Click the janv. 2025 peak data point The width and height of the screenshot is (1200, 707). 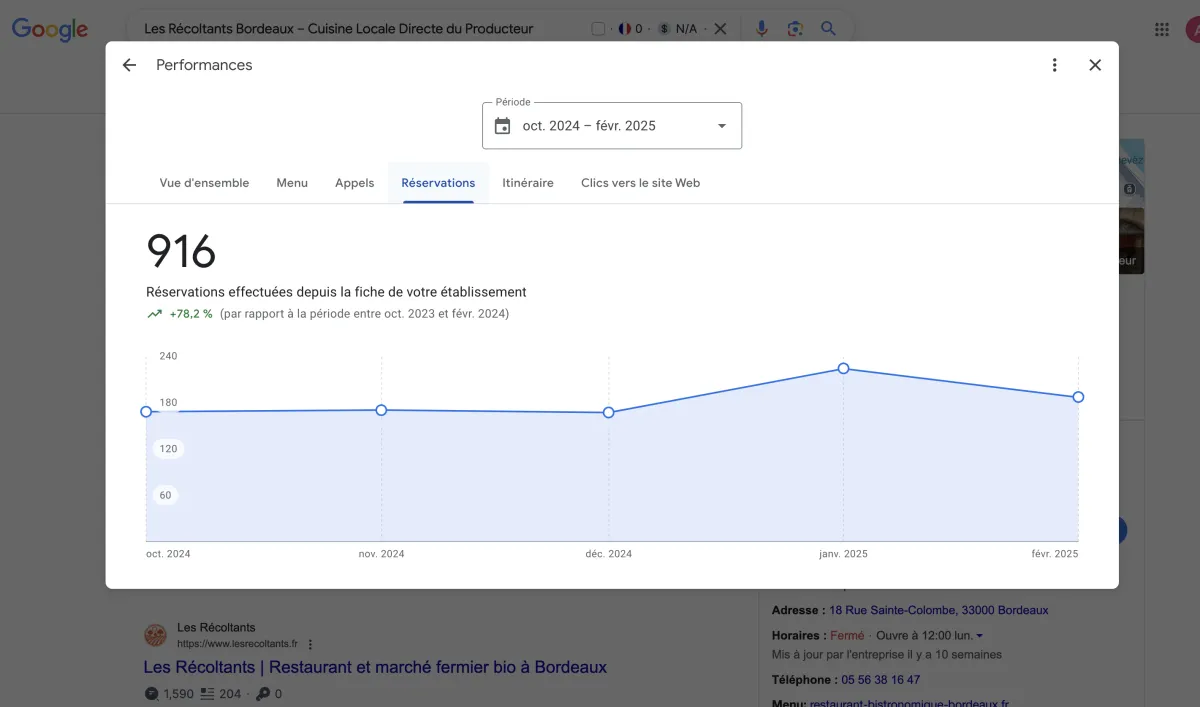843,369
